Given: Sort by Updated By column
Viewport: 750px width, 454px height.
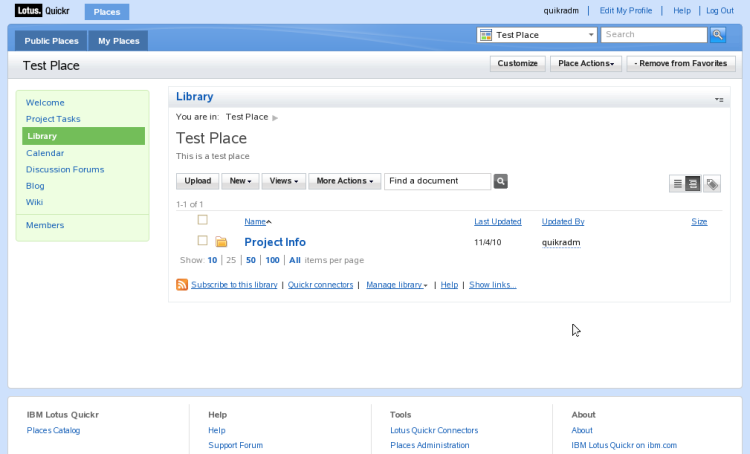Looking at the screenshot, I should (x=563, y=221).
